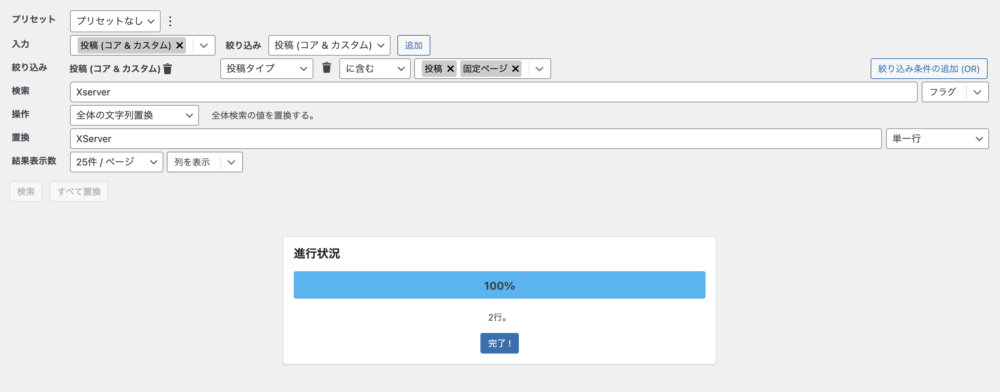The height and width of the screenshot is (392, 1000).
Task: Expand the input source dropdown arrow
Action: pyautogui.click(x=204, y=45)
